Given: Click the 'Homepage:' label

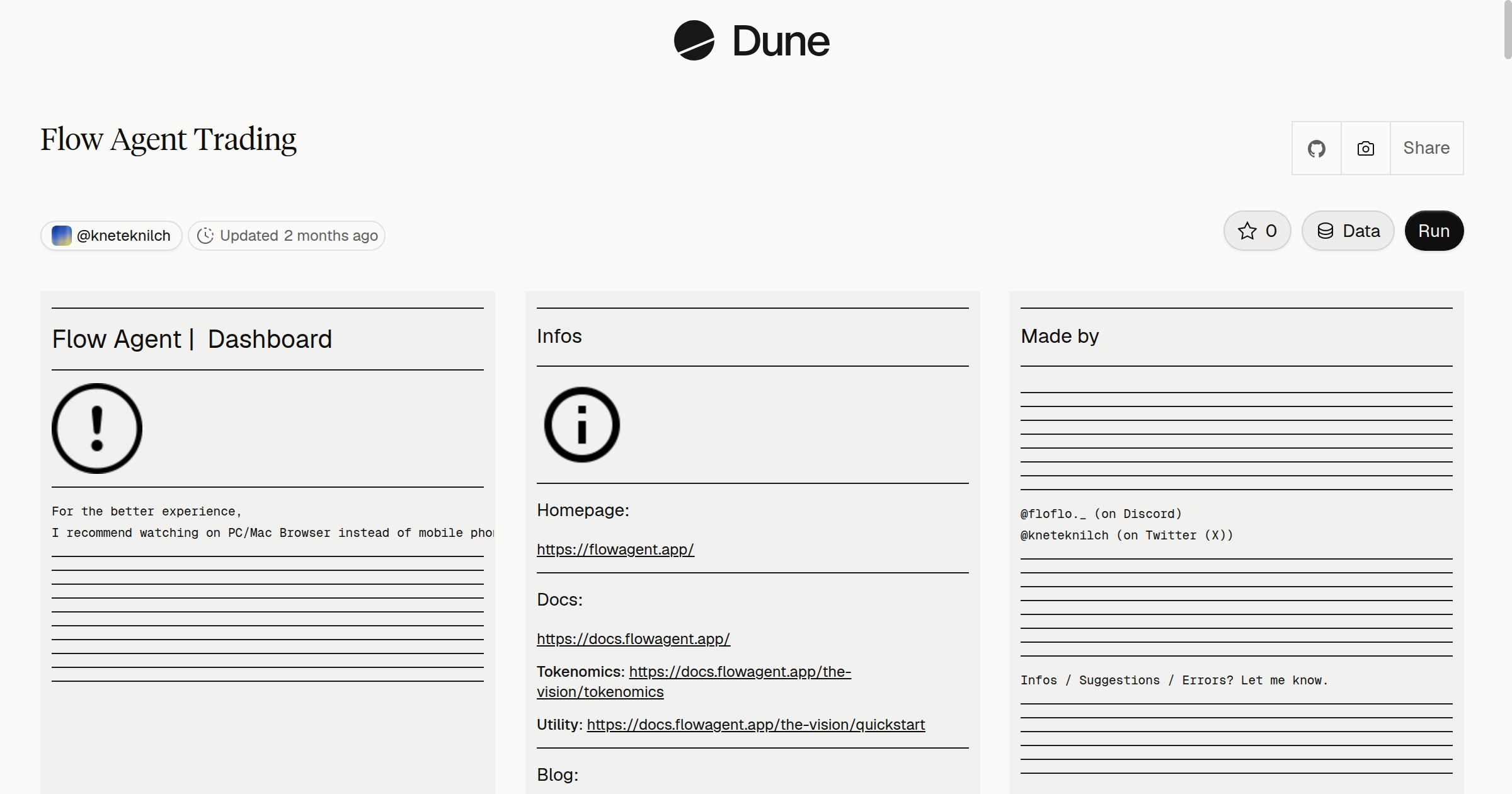Looking at the screenshot, I should click(583, 510).
